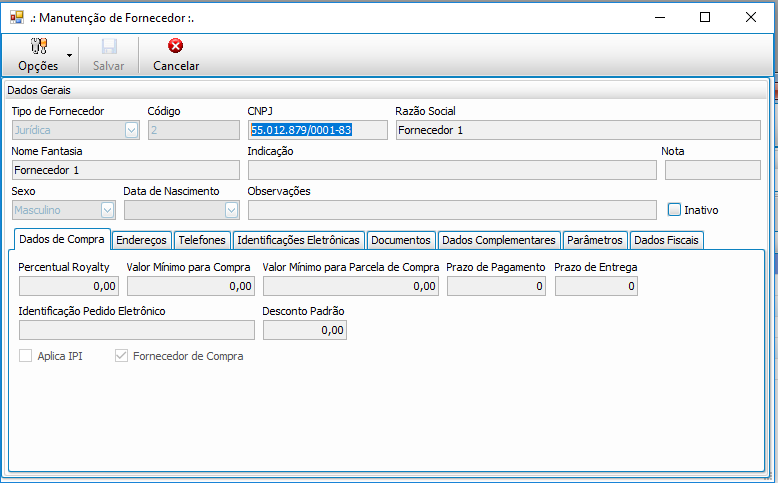Click the Código field

[x=194, y=130]
